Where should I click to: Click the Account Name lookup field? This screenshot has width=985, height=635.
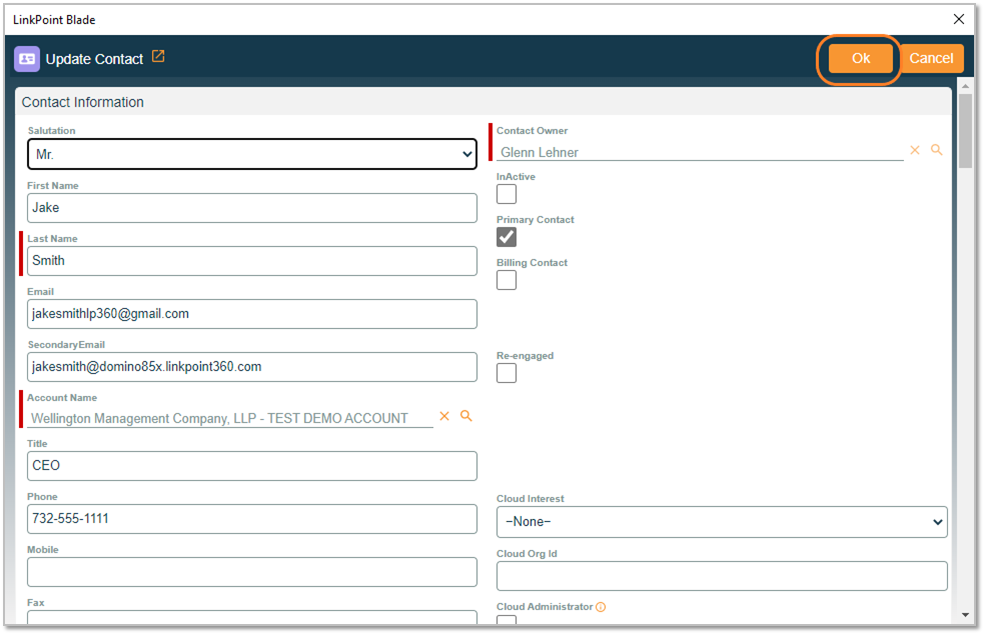pos(230,418)
